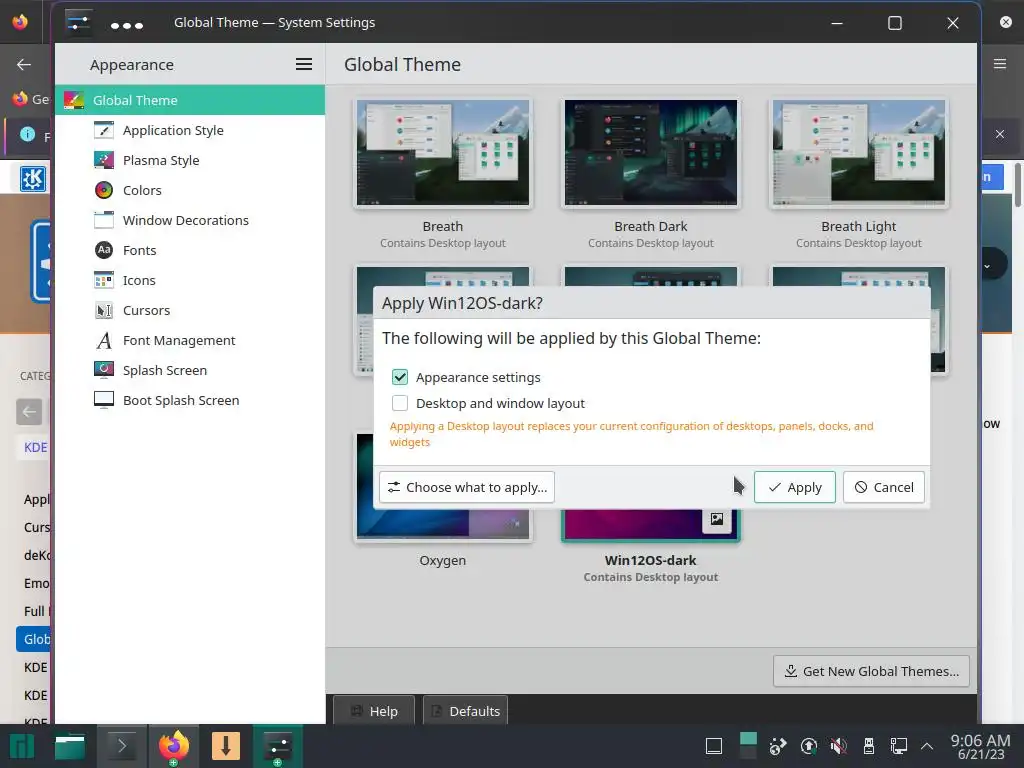Click the Colors color-wheel icon

coord(104,190)
